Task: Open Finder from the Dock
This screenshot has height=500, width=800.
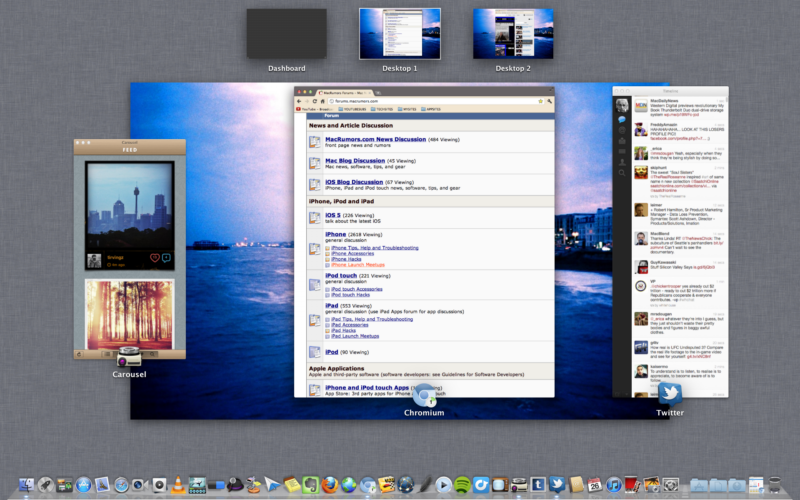Action: click(x=27, y=485)
